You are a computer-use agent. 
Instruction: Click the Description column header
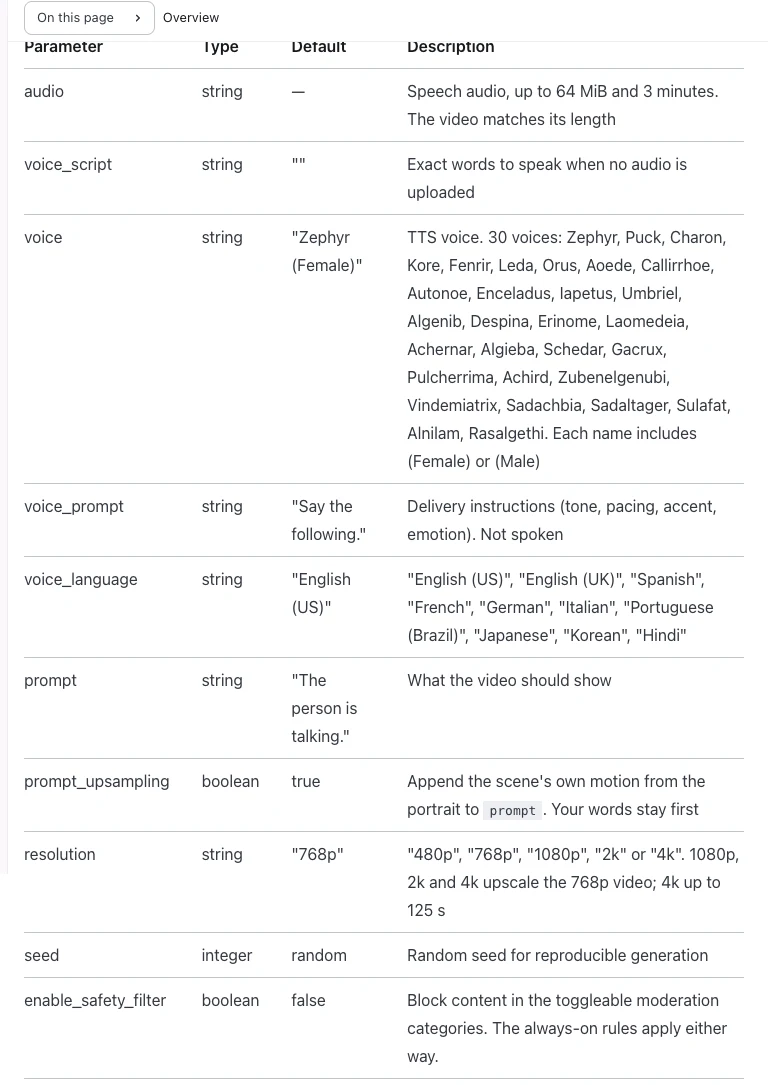click(x=450, y=47)
